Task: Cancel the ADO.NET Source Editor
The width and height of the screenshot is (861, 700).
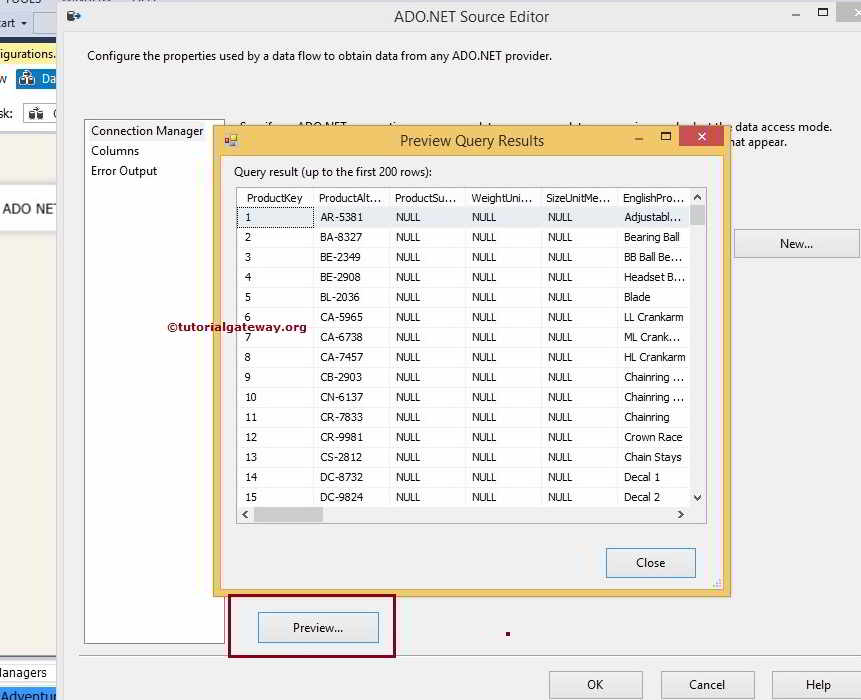Action: pos(707,685)
